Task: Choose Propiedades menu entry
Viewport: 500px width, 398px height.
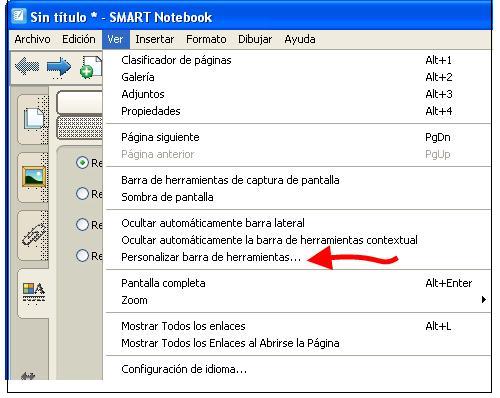Action: pos(298,111)
